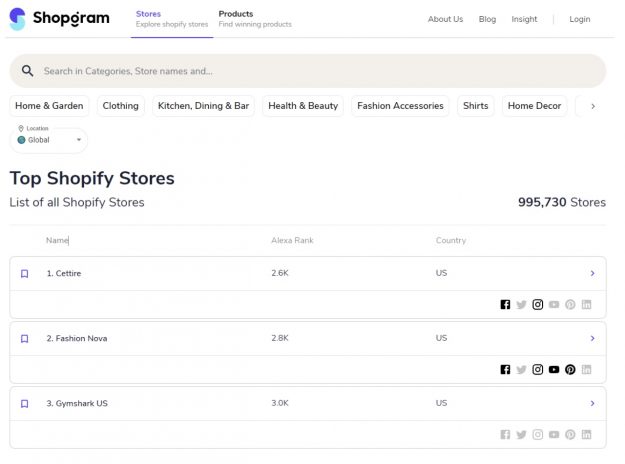Filter by Fashion Accessories category
The width and height of the screenshot is (625, 464).
[400, 106]
